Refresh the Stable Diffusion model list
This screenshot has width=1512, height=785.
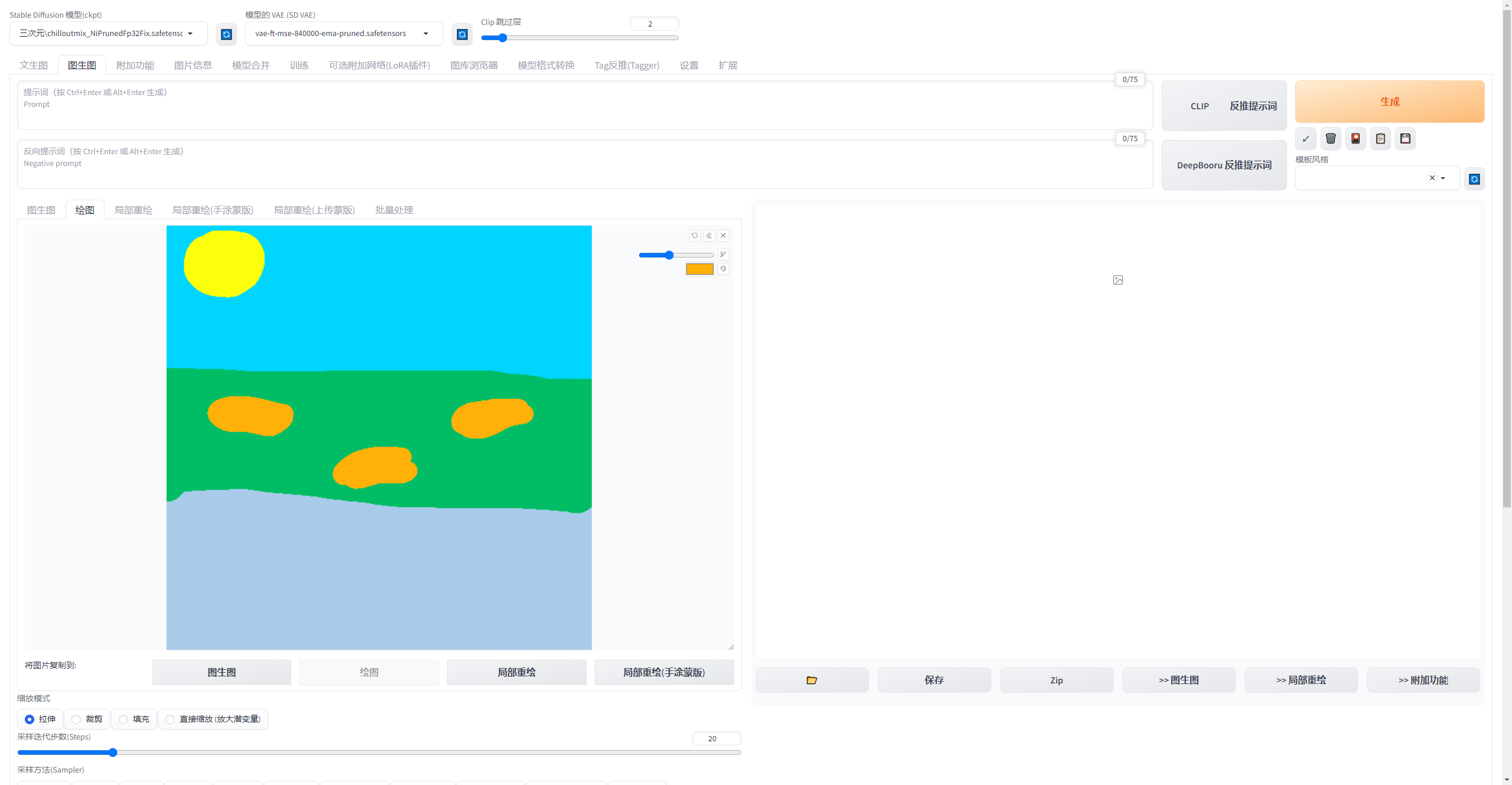pos(226,34)
